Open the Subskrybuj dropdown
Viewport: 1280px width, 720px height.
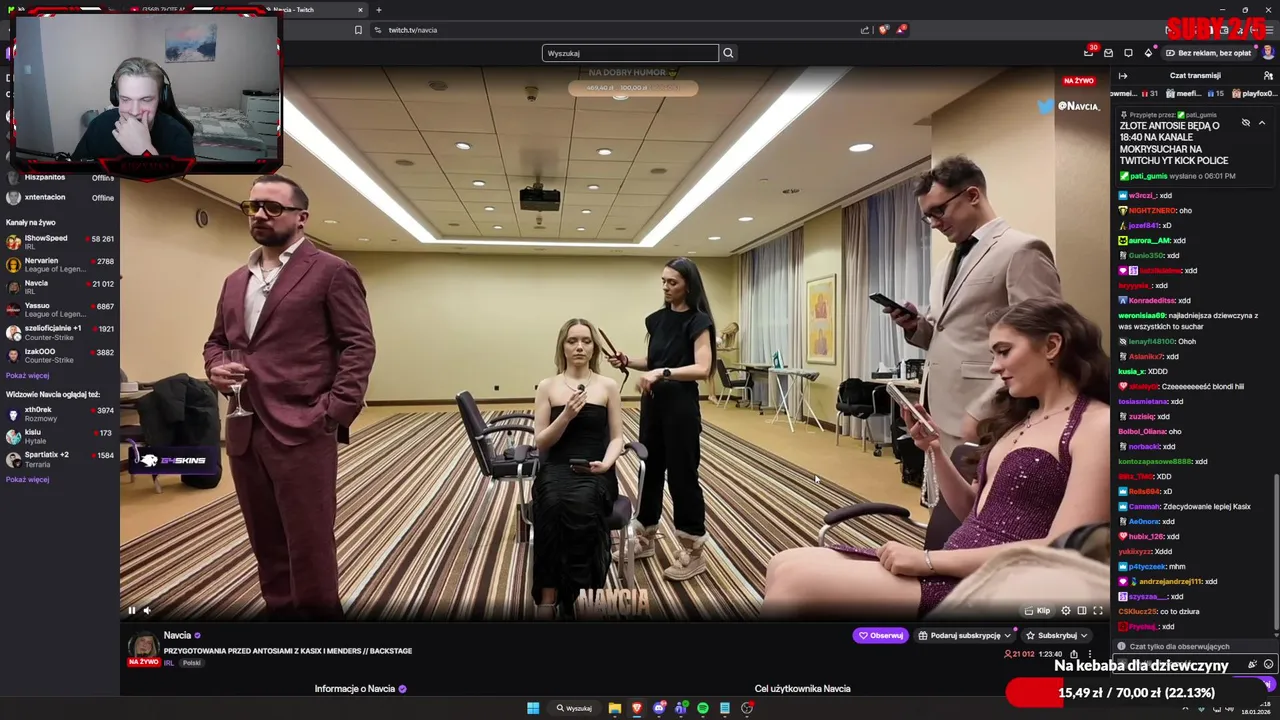click(1058, 635)
